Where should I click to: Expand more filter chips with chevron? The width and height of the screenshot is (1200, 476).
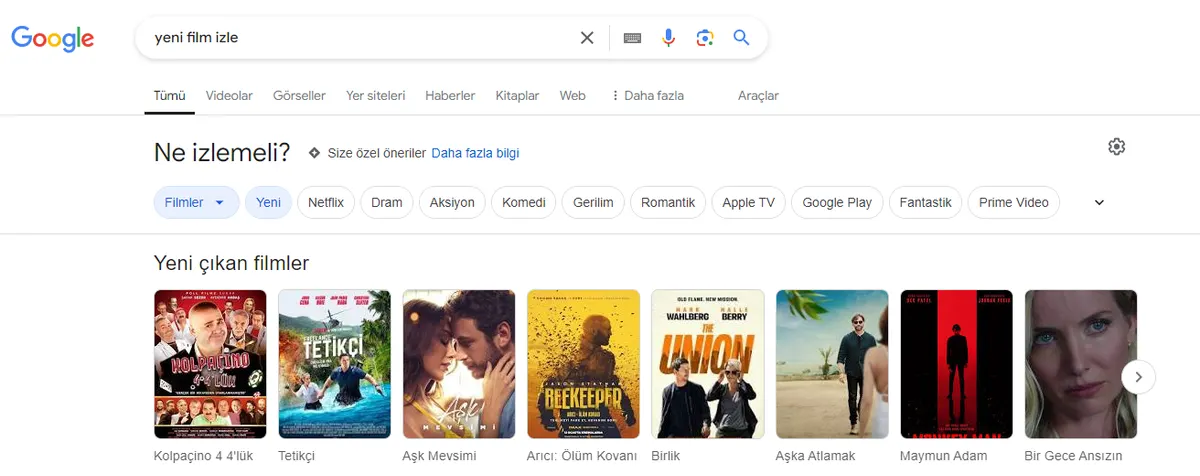(1099, 202)
